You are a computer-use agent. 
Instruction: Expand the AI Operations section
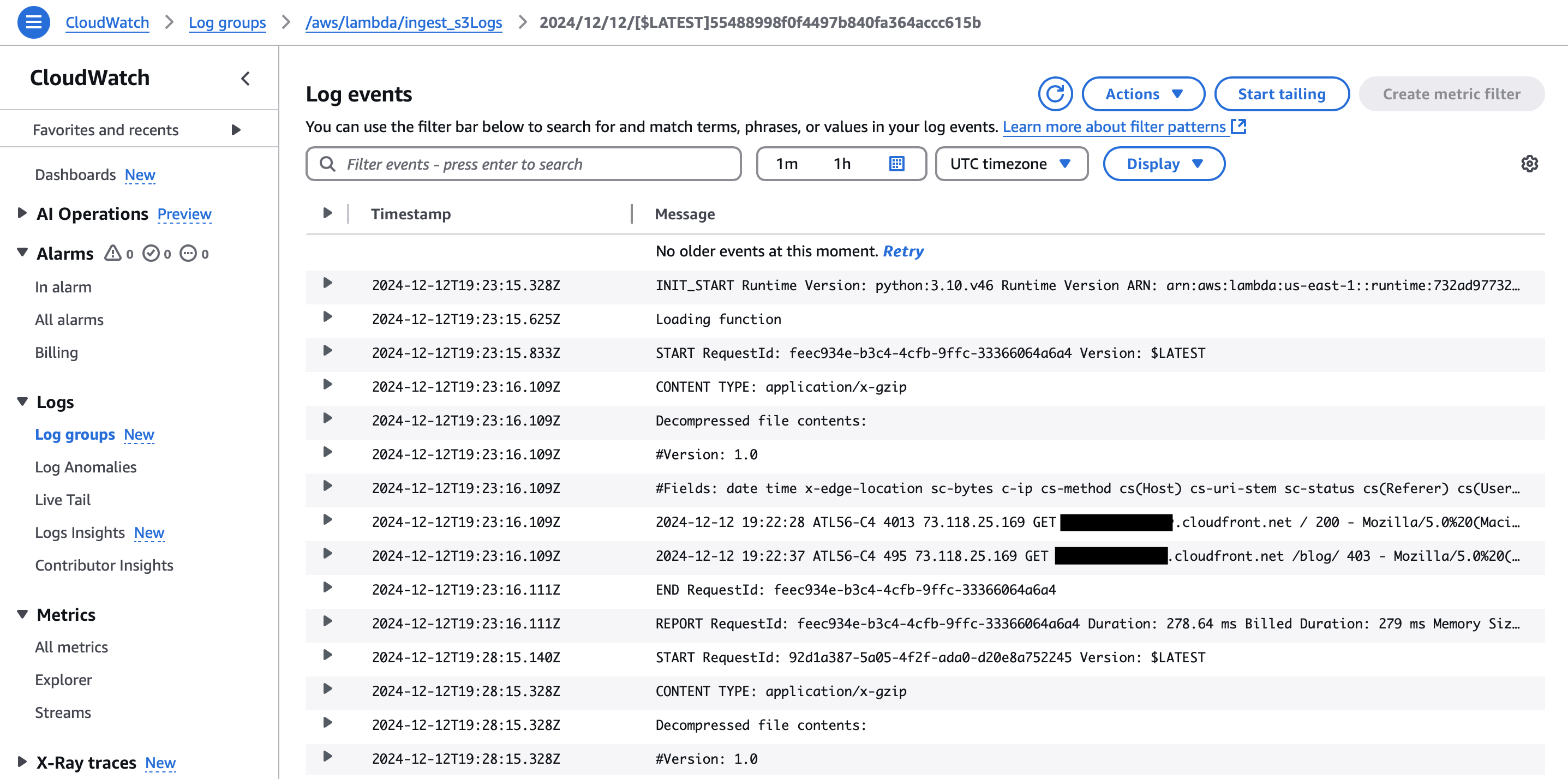[22, 213]
